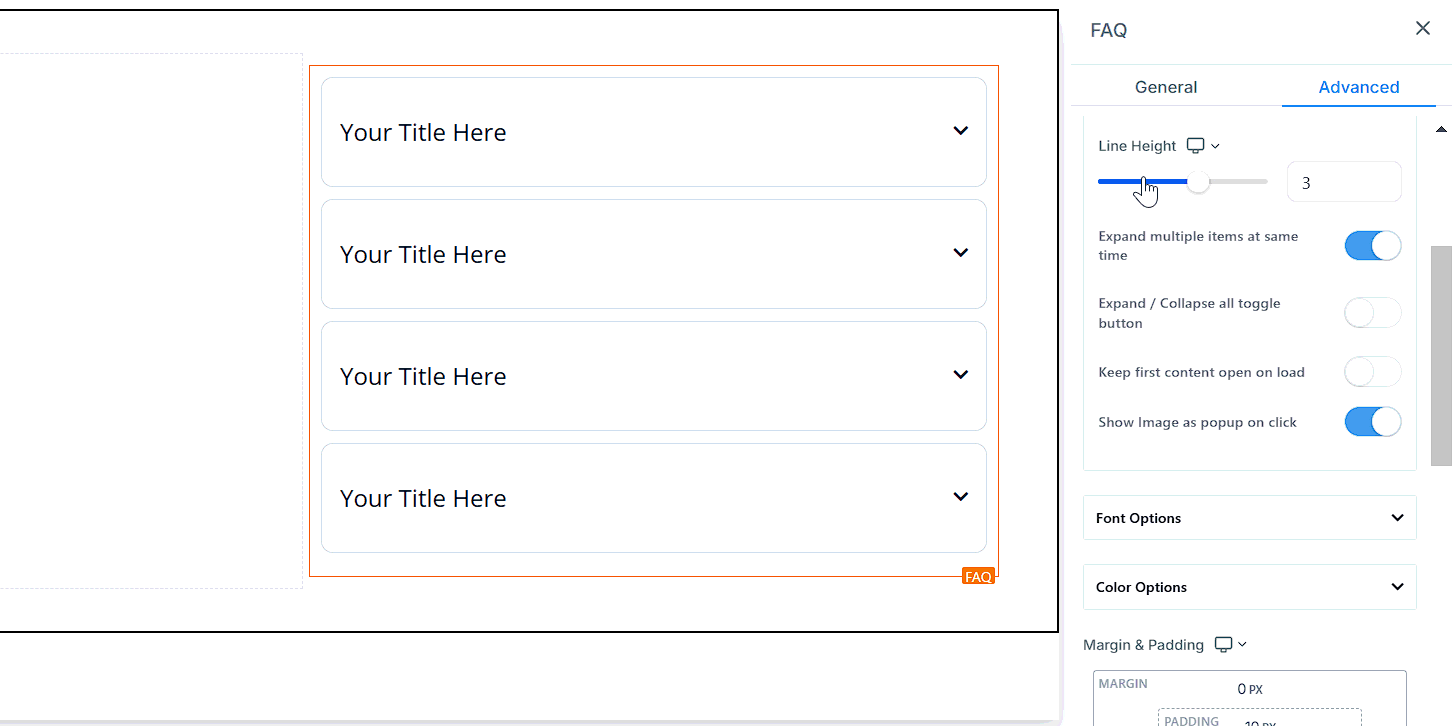Image resolution: width=1452 pixels, height=726 pixels.
Task: Enable keep first content open on load
Action: pos(1372,372)
